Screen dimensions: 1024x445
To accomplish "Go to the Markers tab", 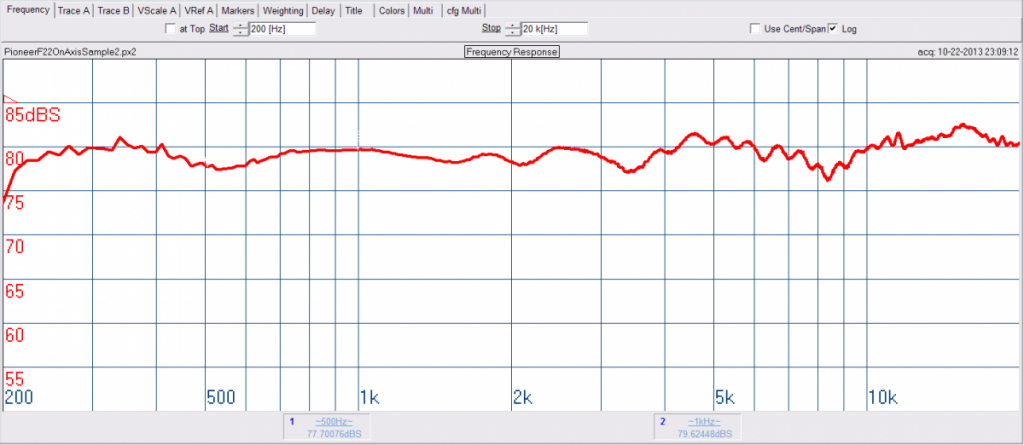I will click(238, 11).
